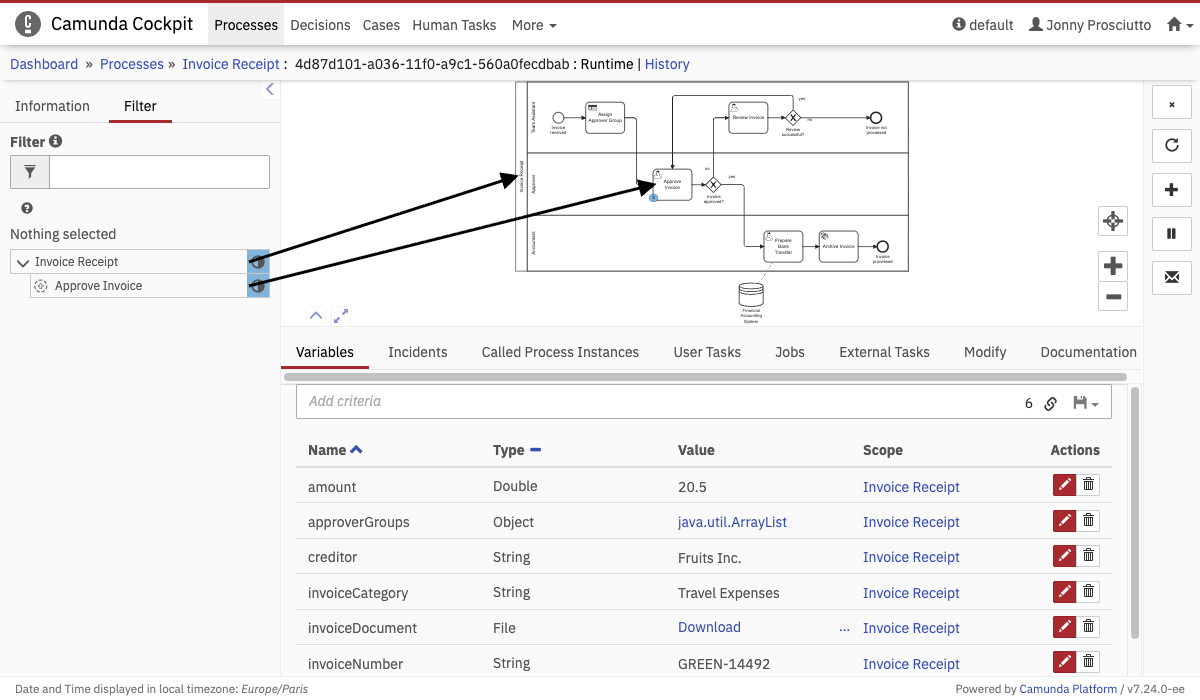
Task: Edit the amount variable with pencil icon
Action: pos(1064,486)
